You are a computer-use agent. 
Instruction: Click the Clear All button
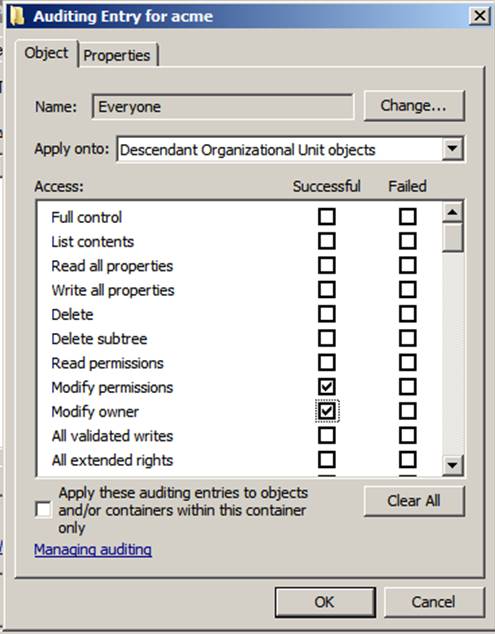pyautogui.click(x=414, y=501)
